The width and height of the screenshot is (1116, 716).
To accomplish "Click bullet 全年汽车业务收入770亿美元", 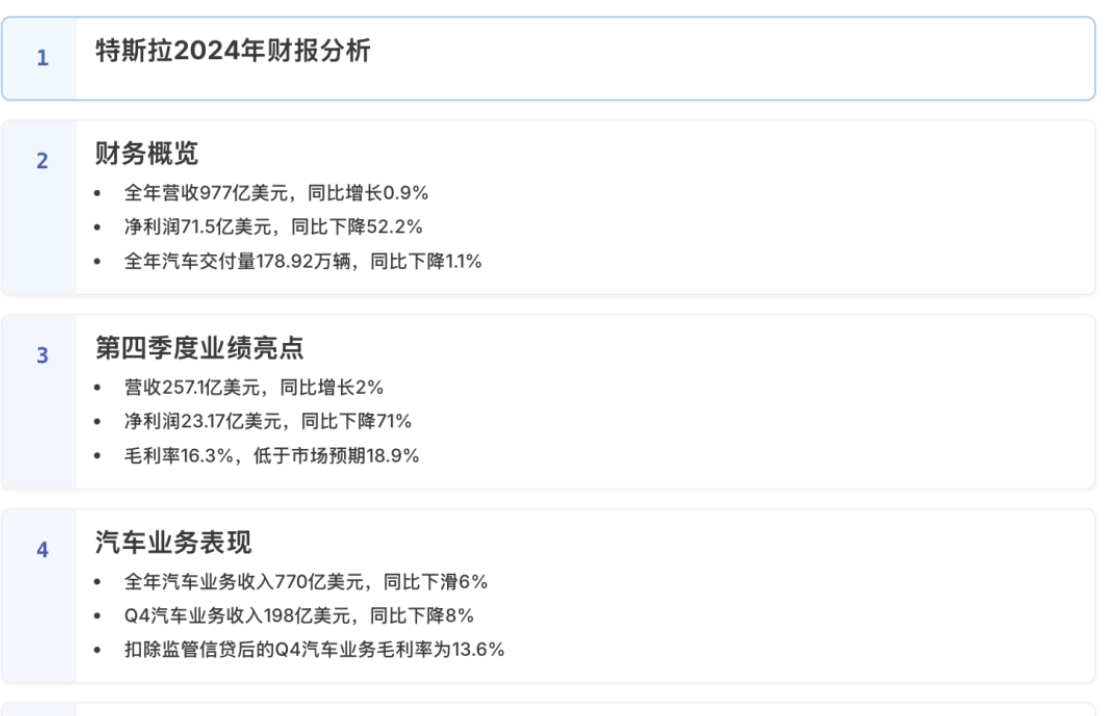I will coord(306,582).
